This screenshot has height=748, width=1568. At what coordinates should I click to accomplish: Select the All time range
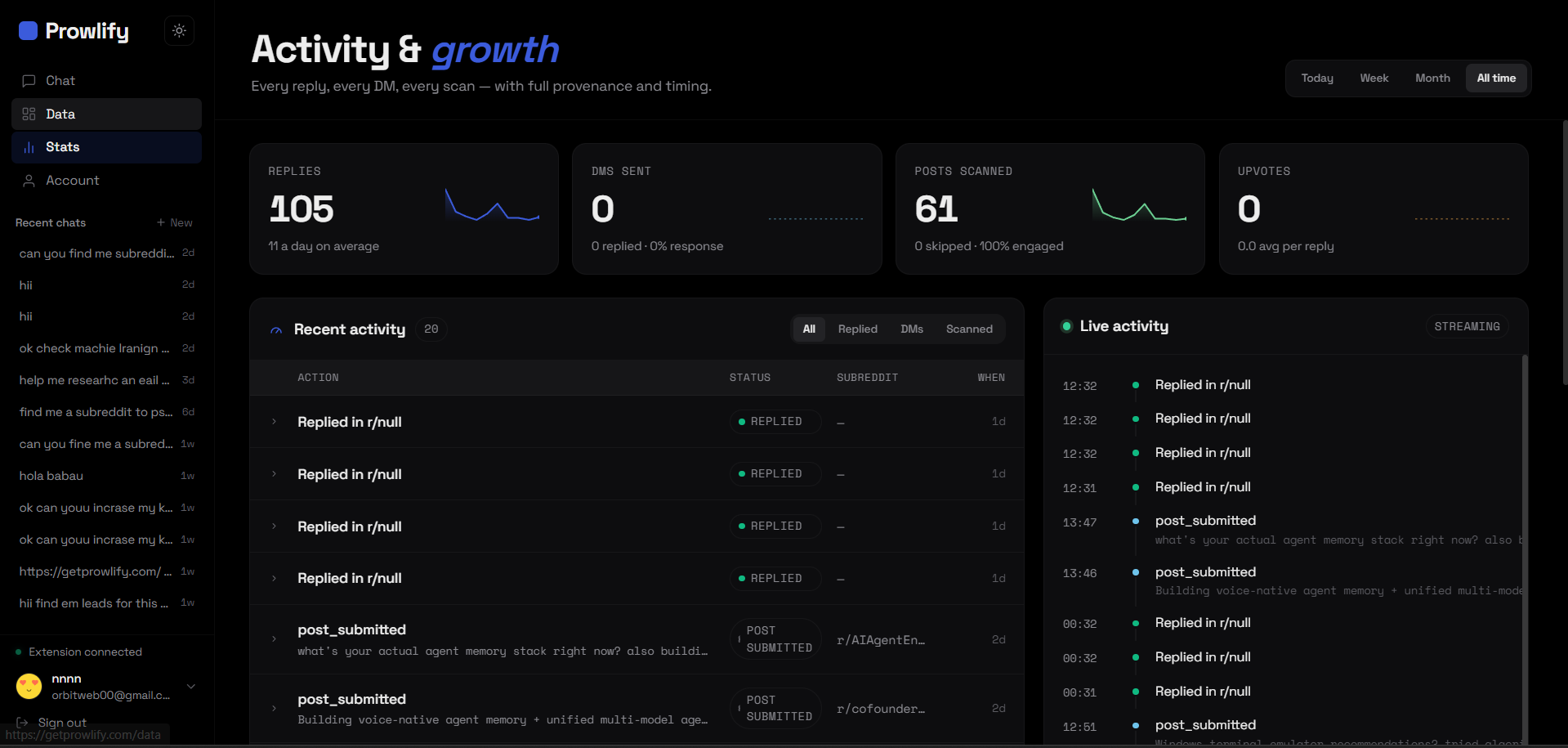tap(1496, 78)
